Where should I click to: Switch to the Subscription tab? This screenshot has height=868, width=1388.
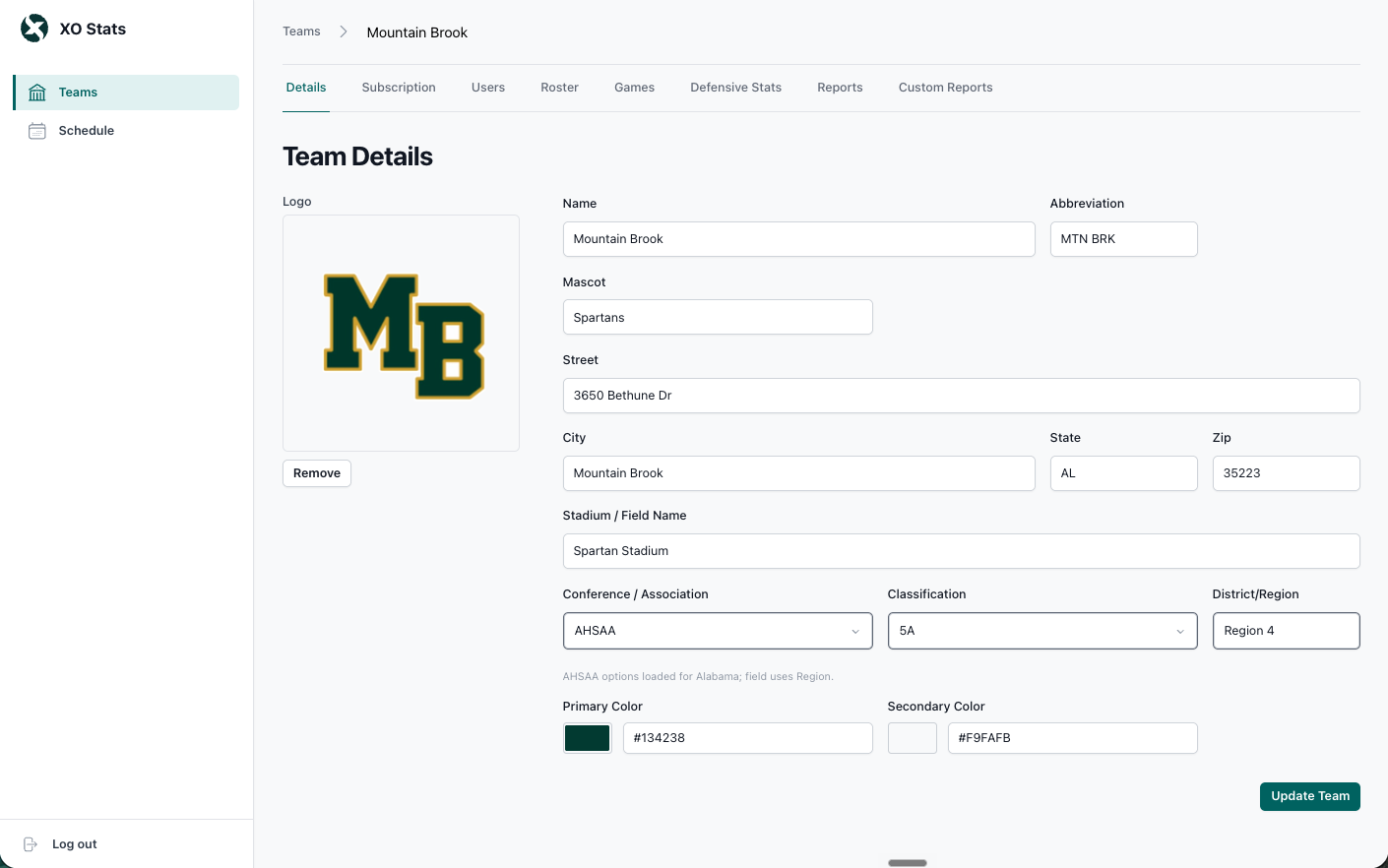[x=399, y=88]
